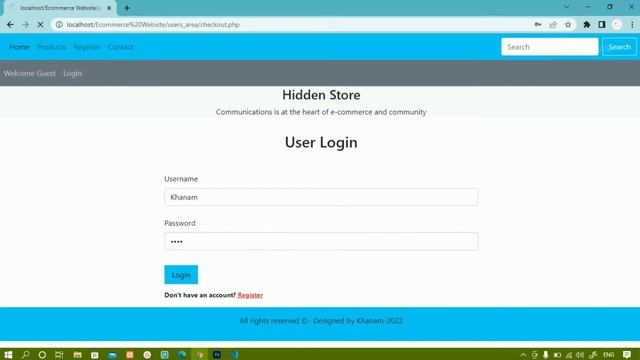This screenshot has width=640, height=360.
Task: Switch the ENG input language indicator
Action: pos(609,355)
